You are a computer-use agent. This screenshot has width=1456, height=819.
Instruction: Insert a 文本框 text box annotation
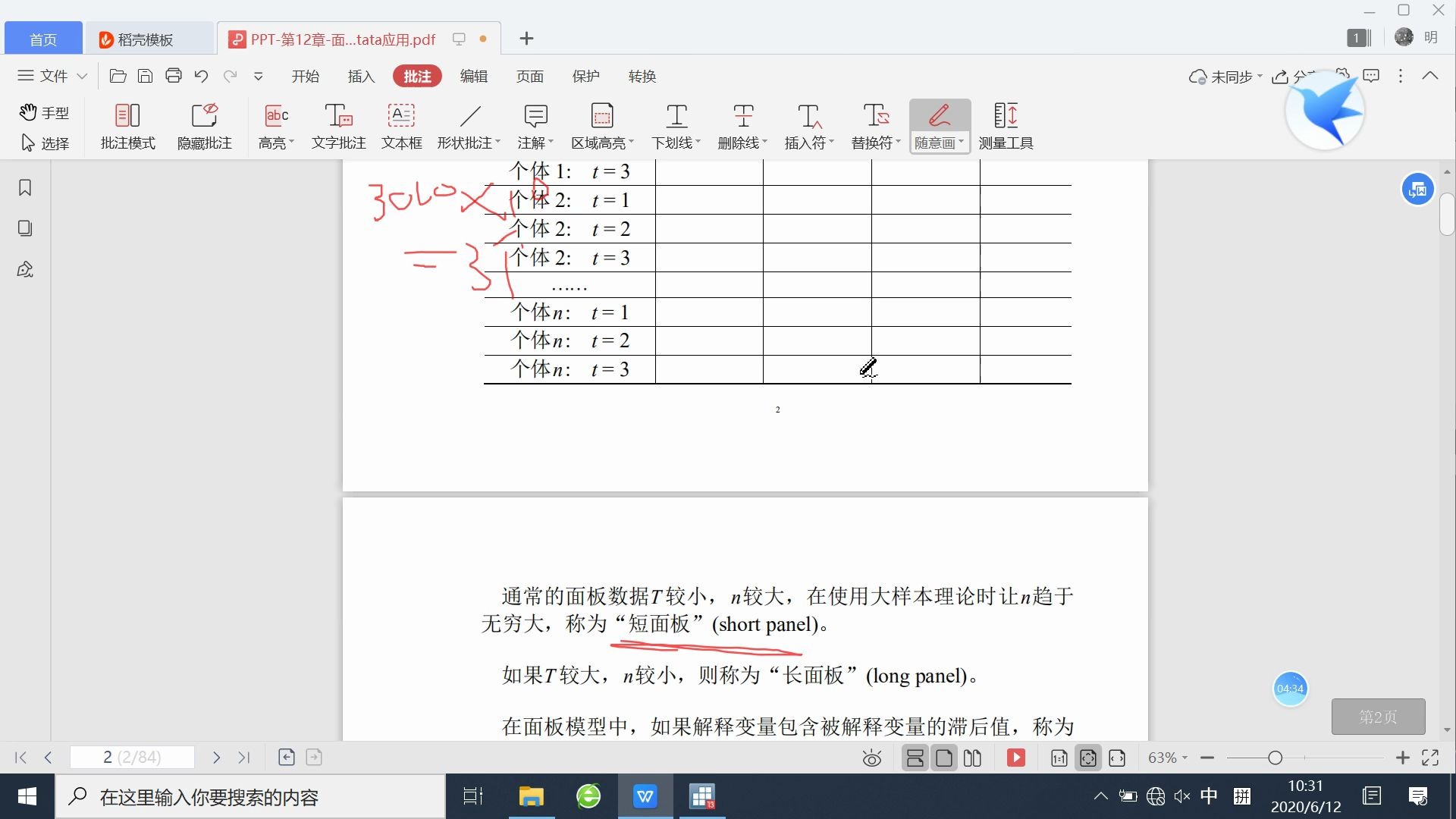coord(401,125)
